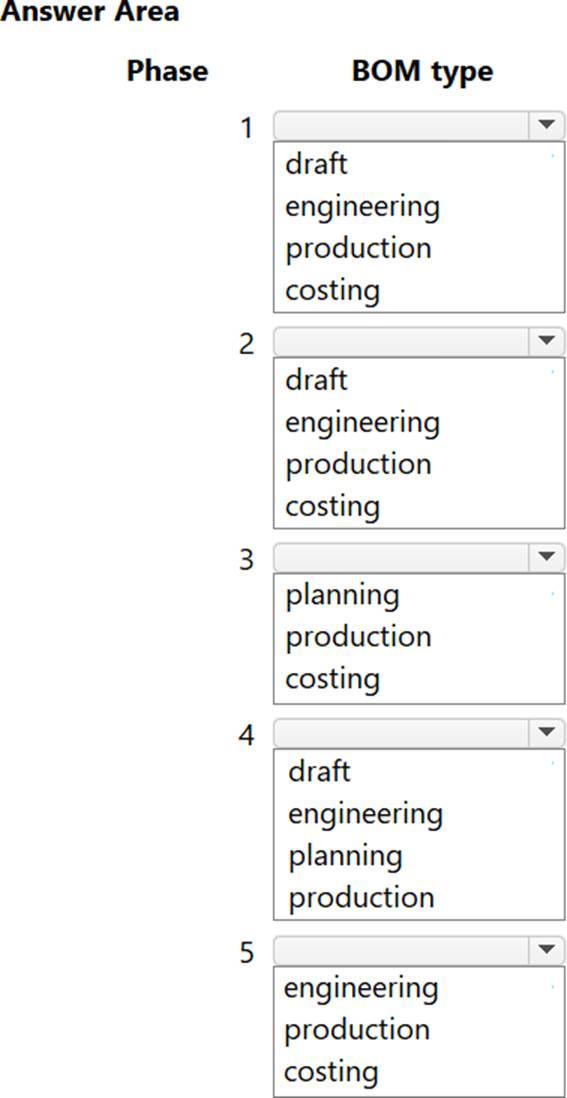Screen dimensions: 567x1098
Task: Choose draft in Phase 4 list
Action: 319,772
